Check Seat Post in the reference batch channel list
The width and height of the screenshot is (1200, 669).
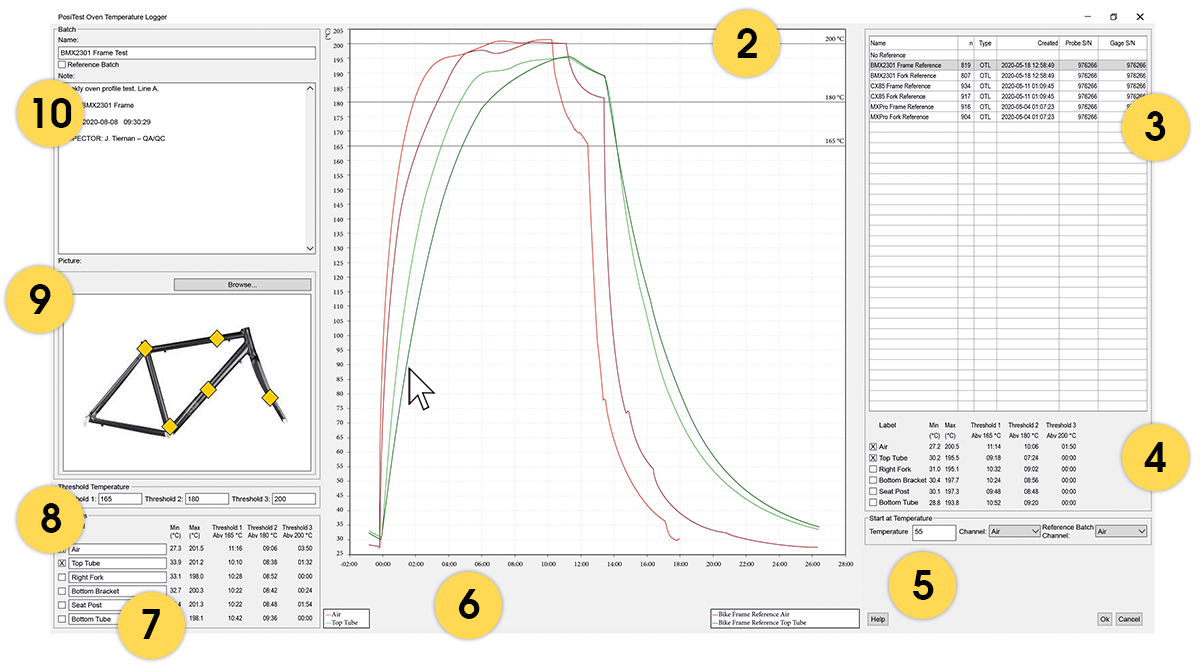[873, 491]
